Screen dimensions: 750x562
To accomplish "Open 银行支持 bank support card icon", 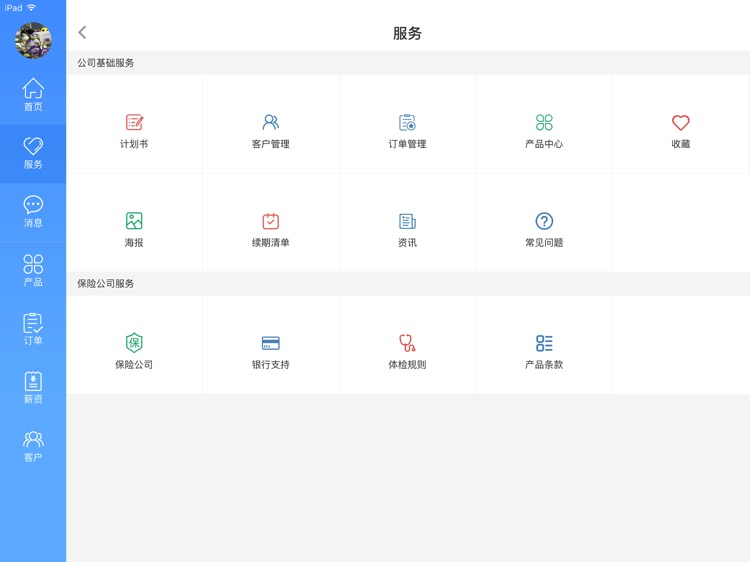I will point(271,343).
